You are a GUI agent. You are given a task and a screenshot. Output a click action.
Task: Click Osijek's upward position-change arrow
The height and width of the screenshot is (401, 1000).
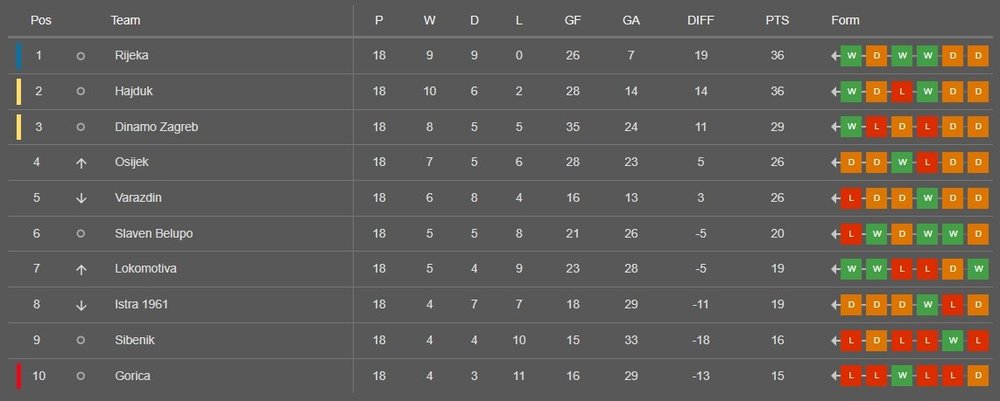(81, 163)
